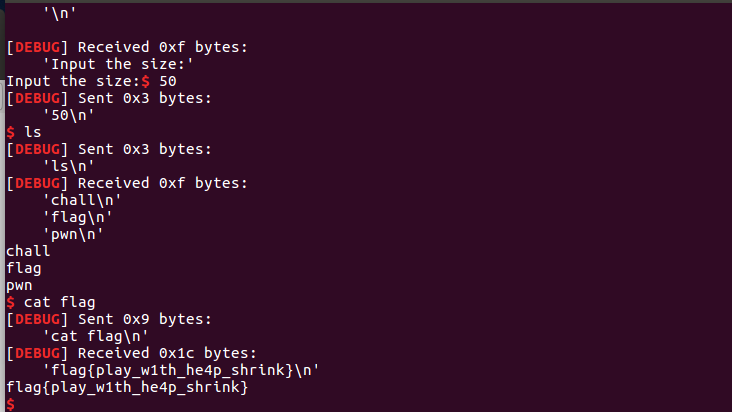Click the unquoted 'pwn' directory listing entry

click(19, 285)
